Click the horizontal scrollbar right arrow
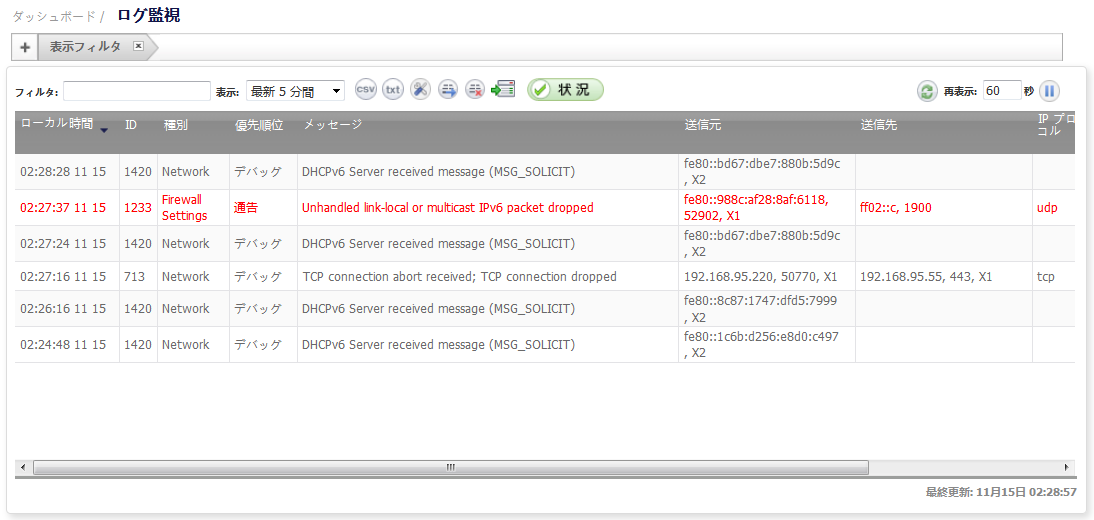This screenshot has width=1094, height=520. [1066, 467]
